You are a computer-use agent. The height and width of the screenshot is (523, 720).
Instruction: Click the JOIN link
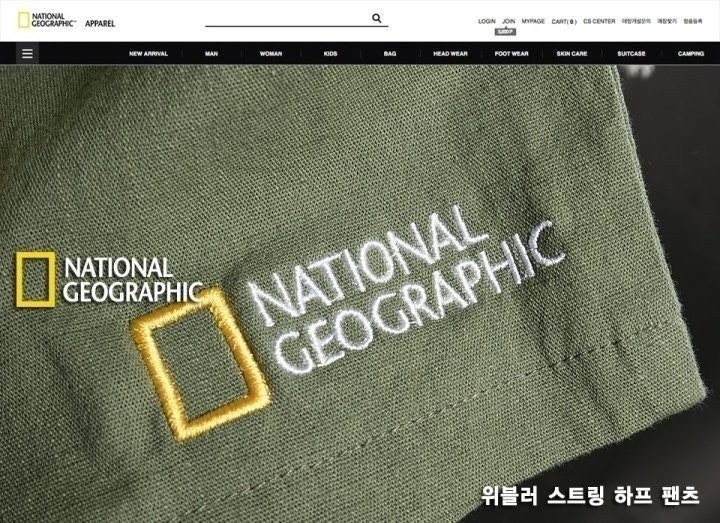point(508,21)
